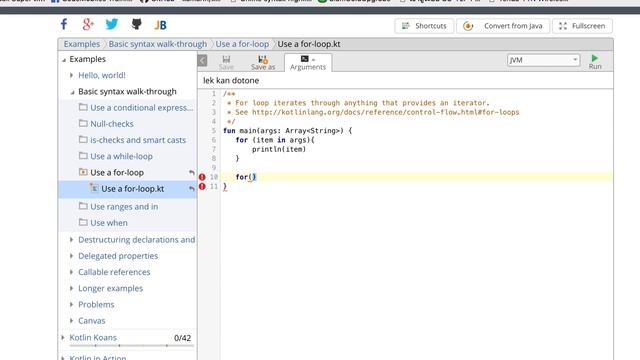
Task: Click println(item) on line 7
Action: [x=279, y=149]
